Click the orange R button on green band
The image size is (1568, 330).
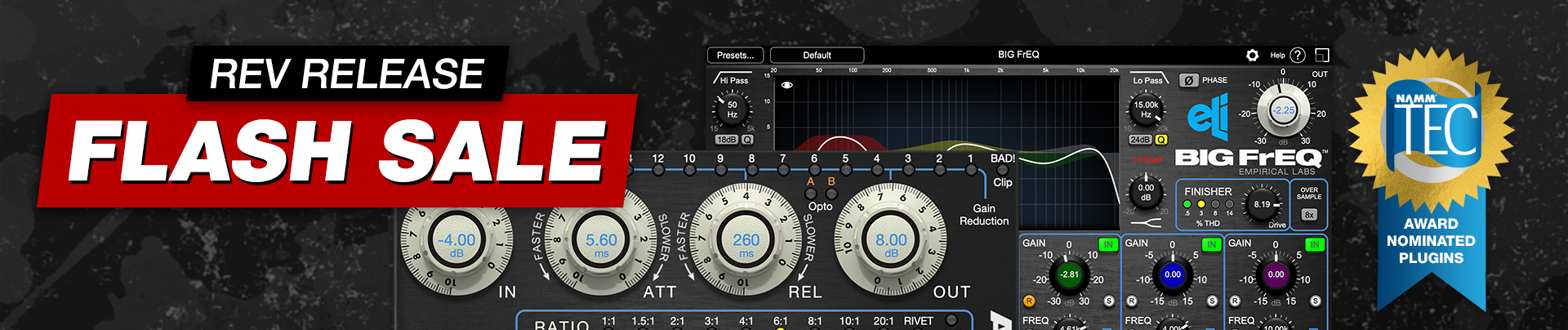tap(1029, 301)
